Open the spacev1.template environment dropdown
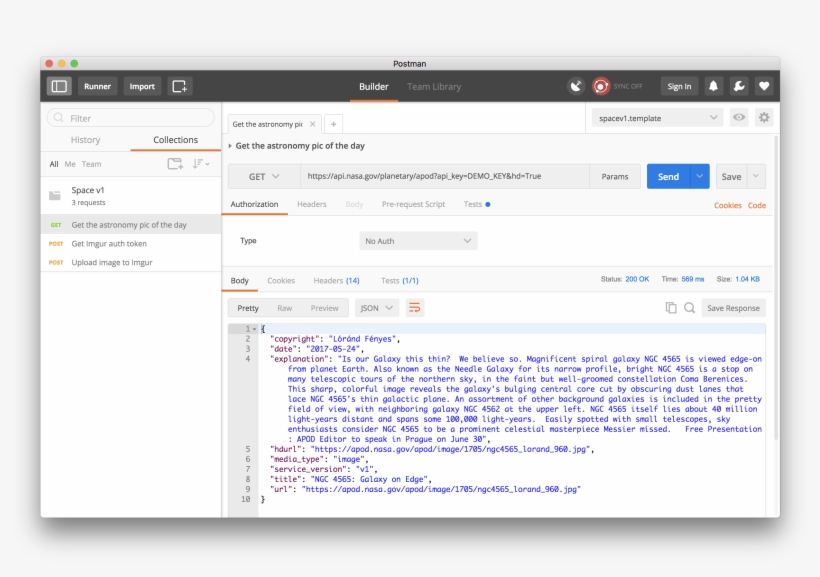 [x=657, y=118]
